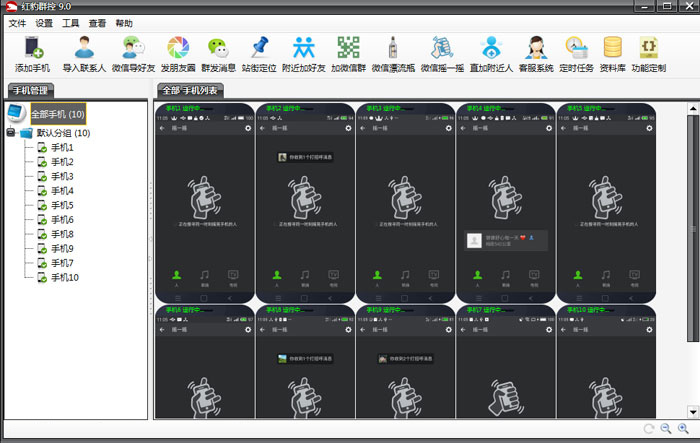Image resolution: width=700 pixels, height=443 pixels.
Task: Select 手机4 in the tree
Action: click(x=62, y=191)
